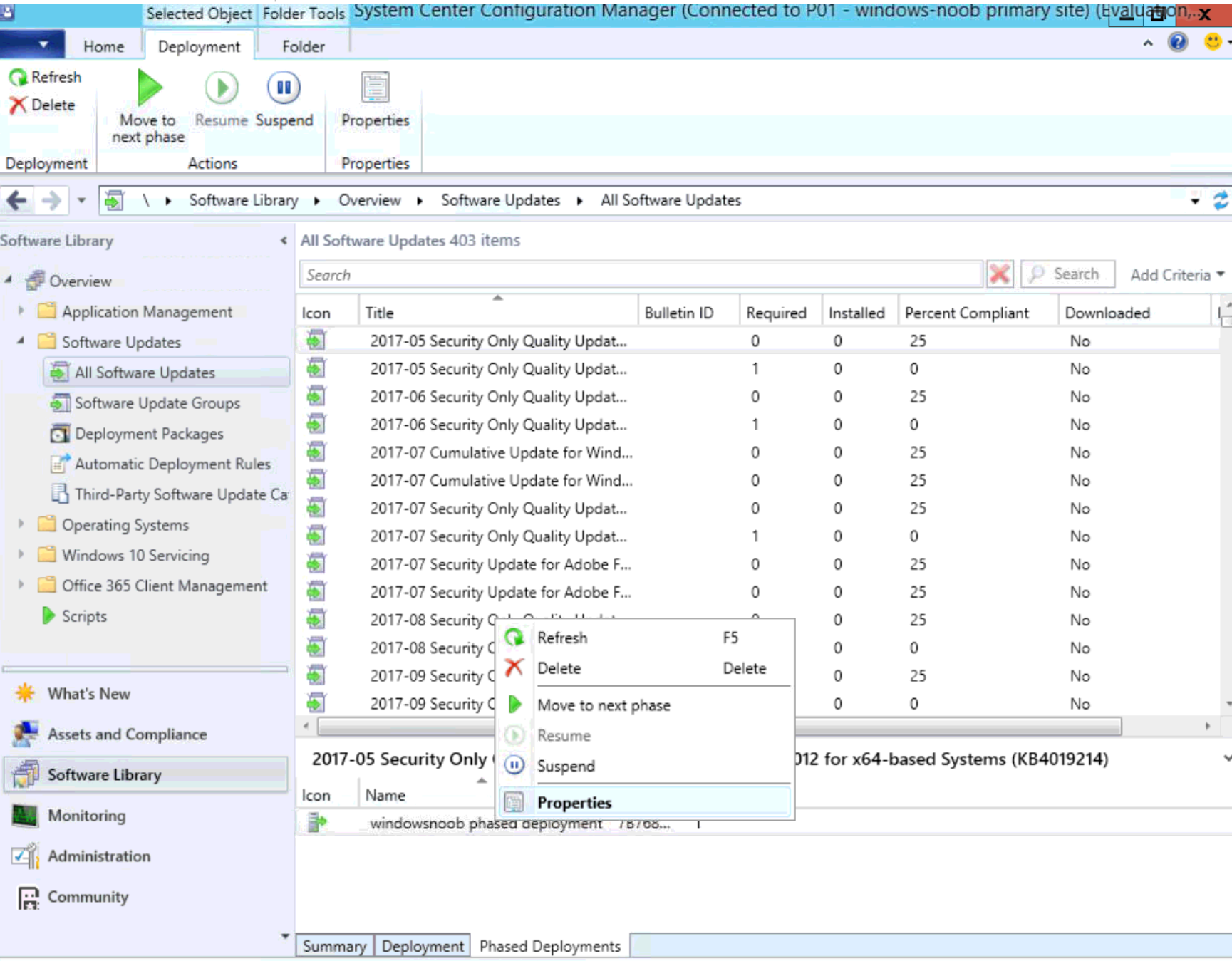Collapse the Software Updates tree node
The width and height of the screenshot is (1232, 961).
pyautogui.click(x=21, y=341)
